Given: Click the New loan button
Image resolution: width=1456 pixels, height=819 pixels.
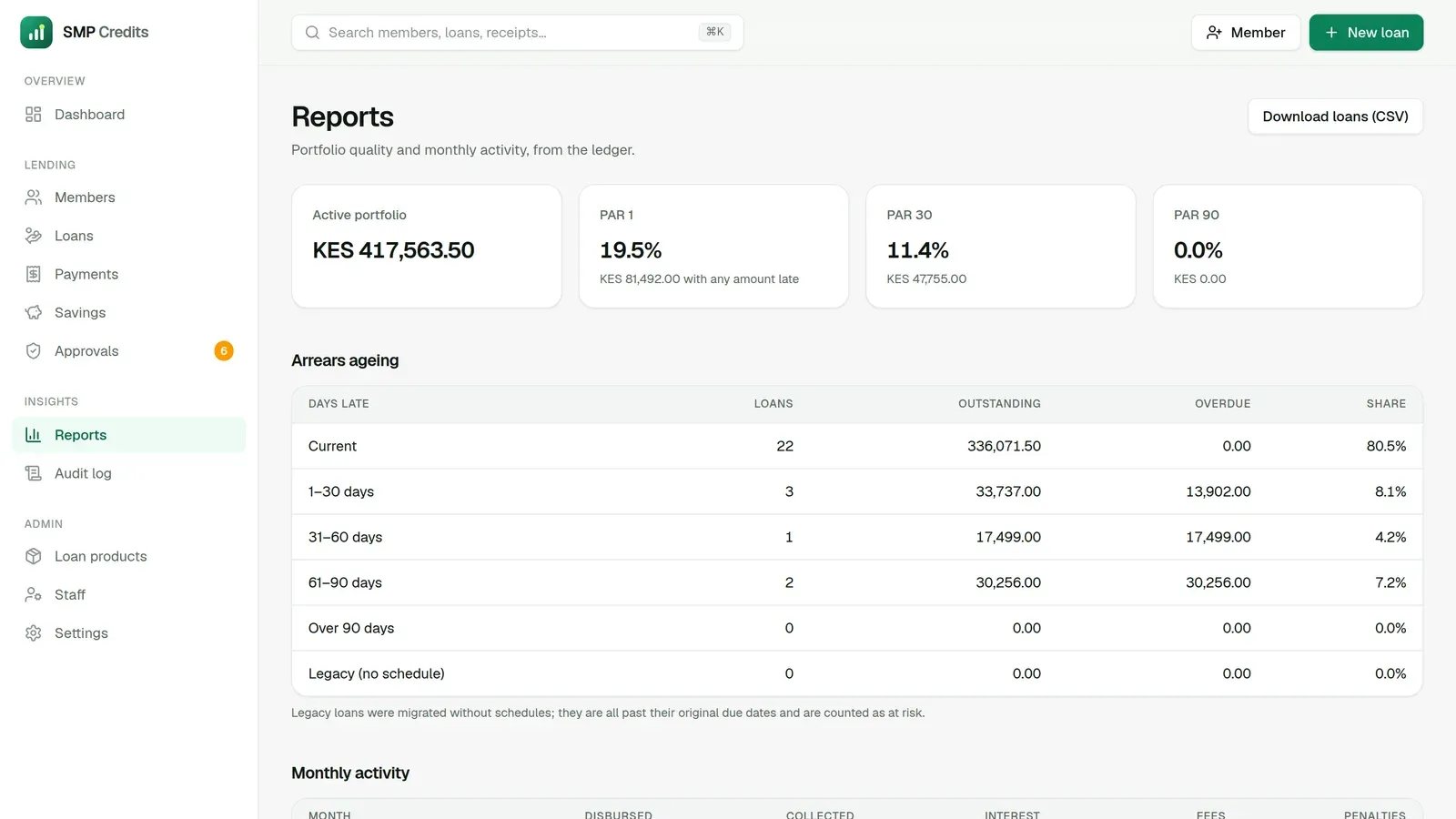Looking at the screenshot, I should pyautogui.click(x=1366, y=33).
